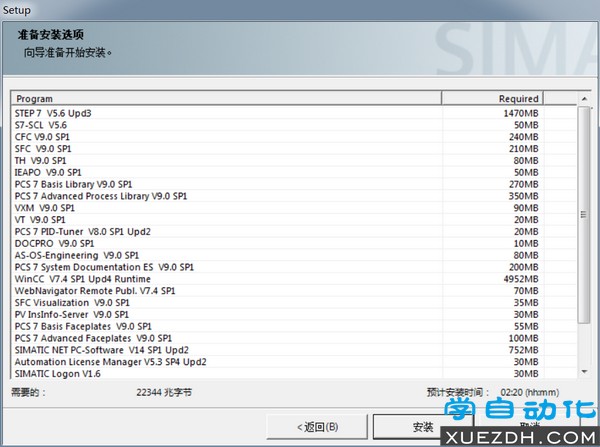600x447 pixels.
Task: Select the VXM V9.0 SP1 row
Action: tap(293, 208)
